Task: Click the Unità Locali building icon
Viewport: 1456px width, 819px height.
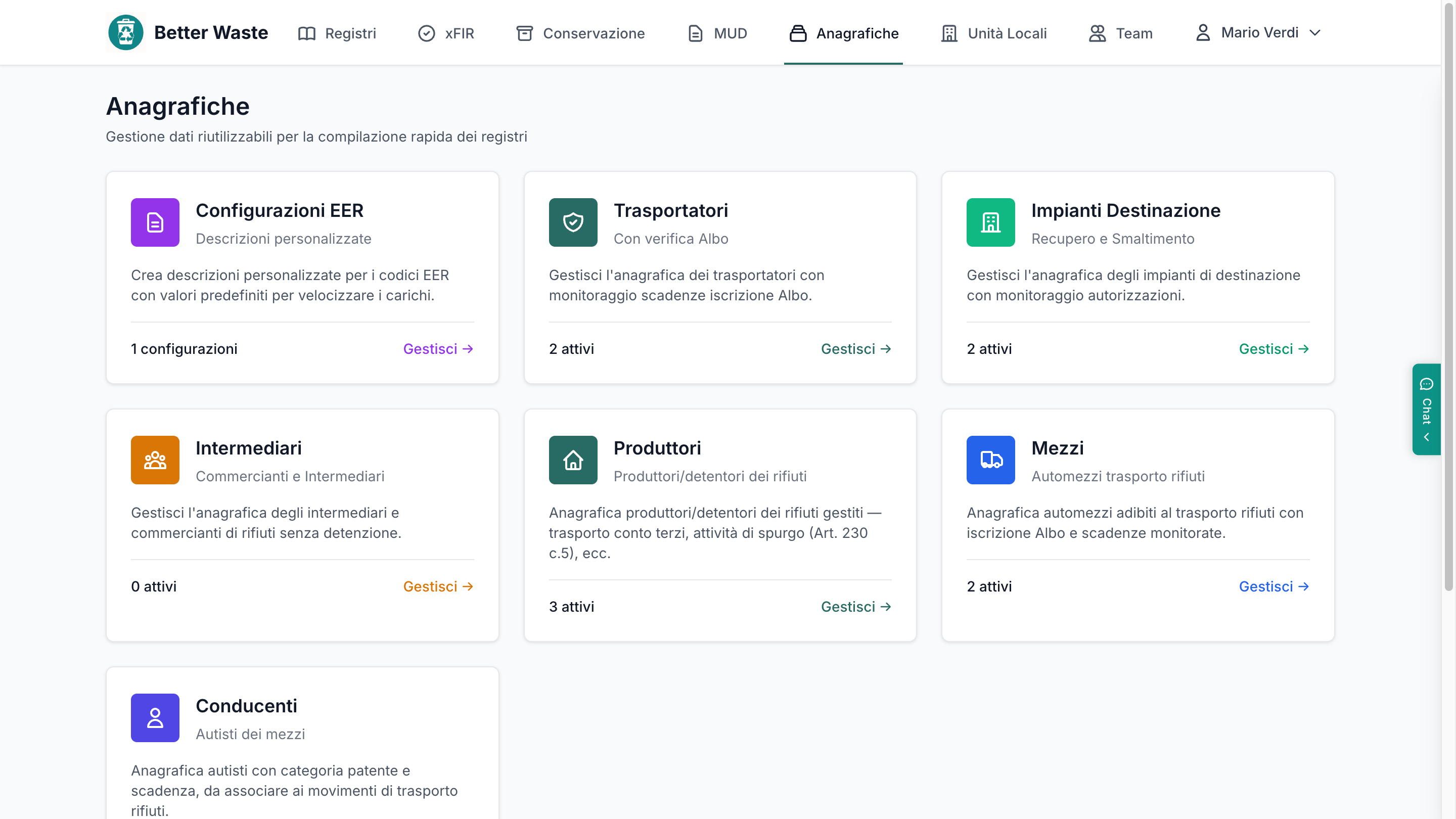Action: 949,33
